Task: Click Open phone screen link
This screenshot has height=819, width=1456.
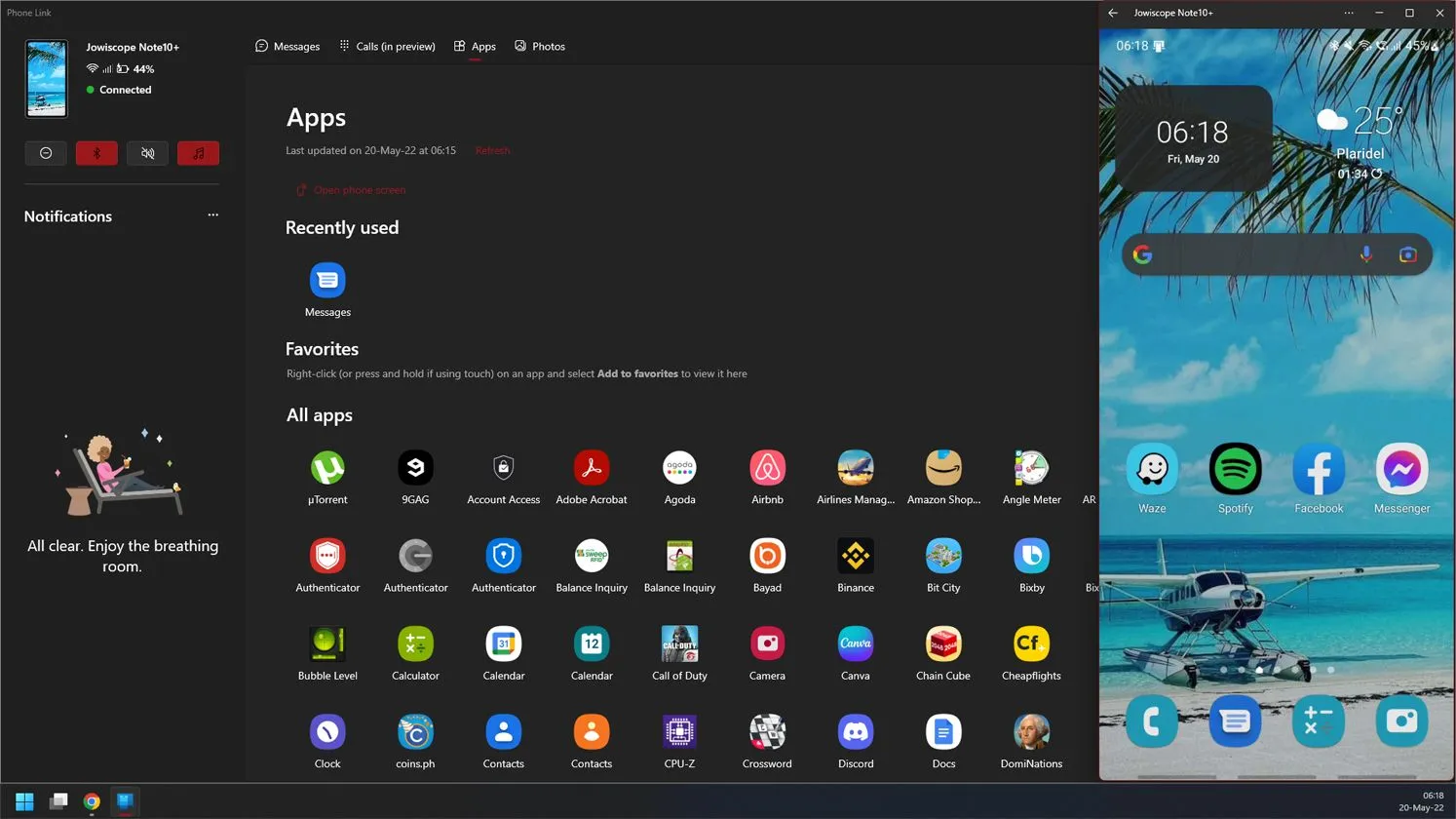Action: (351, 190)
